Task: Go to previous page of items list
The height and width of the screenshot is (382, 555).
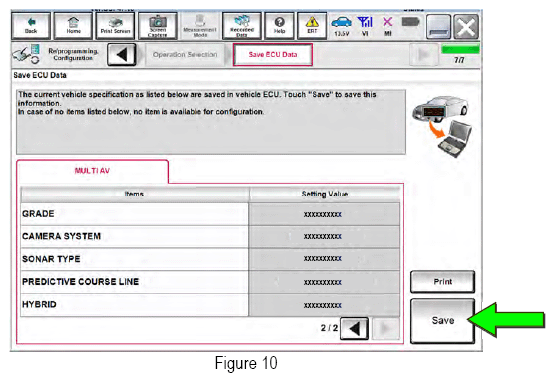Action: (x=354, y=329)
